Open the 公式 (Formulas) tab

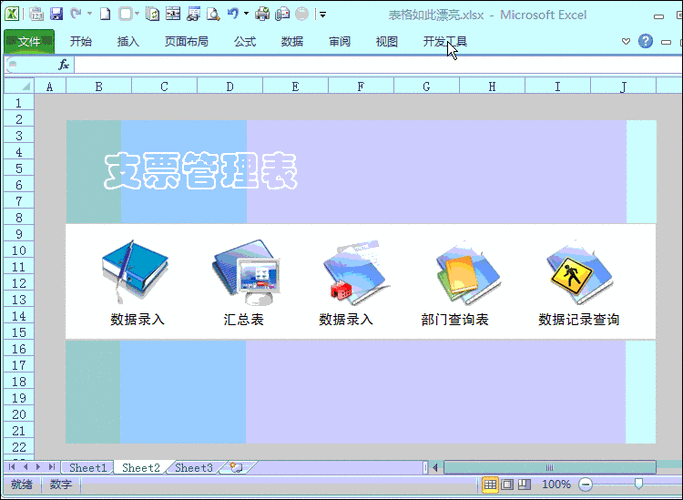pyautogui.click(x=245, y=41)
